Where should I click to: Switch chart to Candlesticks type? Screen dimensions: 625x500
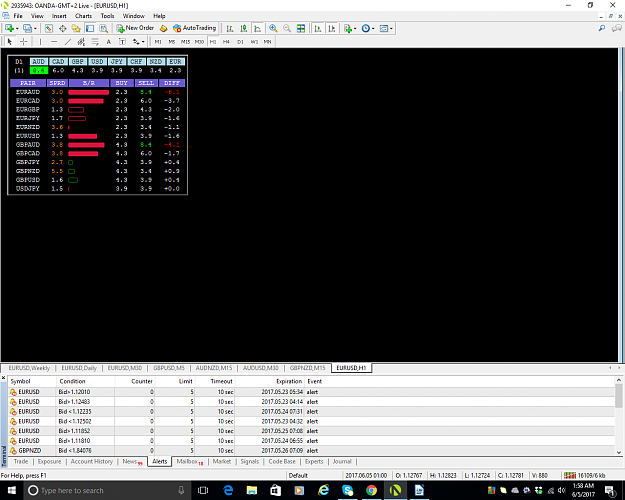click(x=244, y=28)
